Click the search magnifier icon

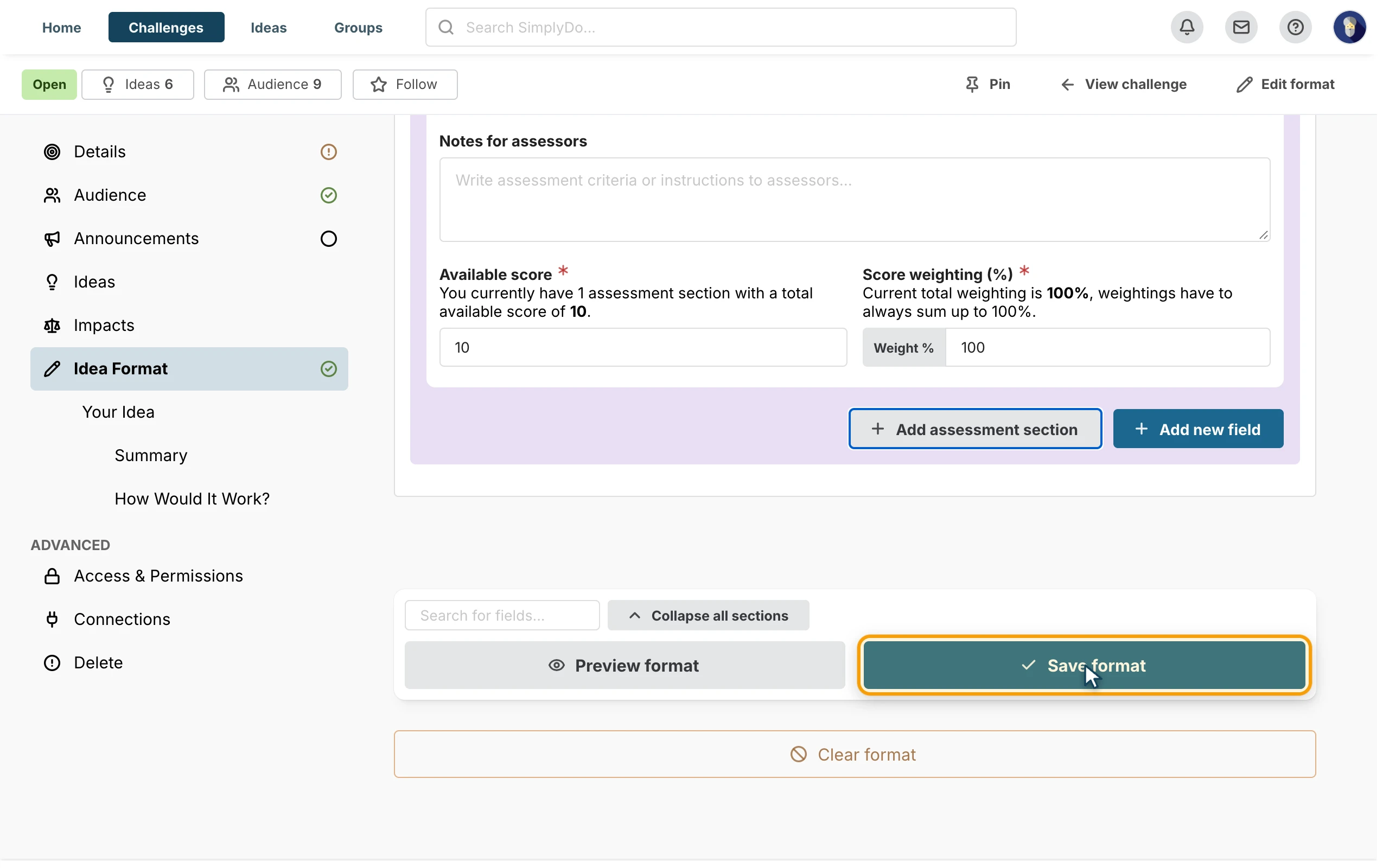[446, 27]
